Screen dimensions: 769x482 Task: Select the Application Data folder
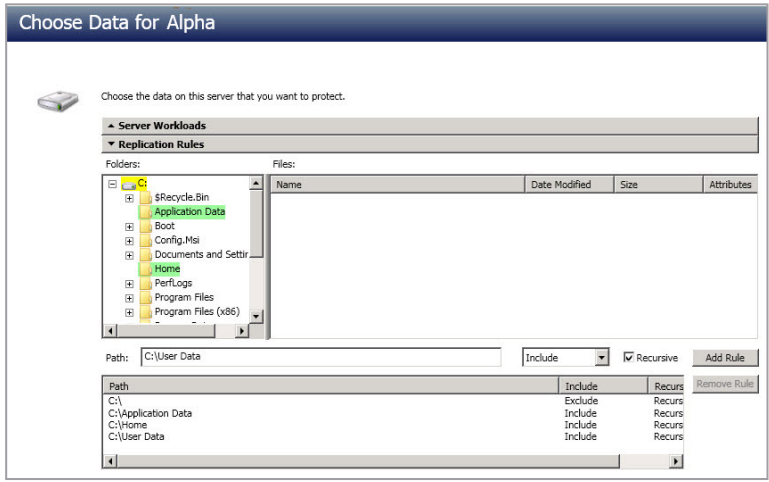189,212
